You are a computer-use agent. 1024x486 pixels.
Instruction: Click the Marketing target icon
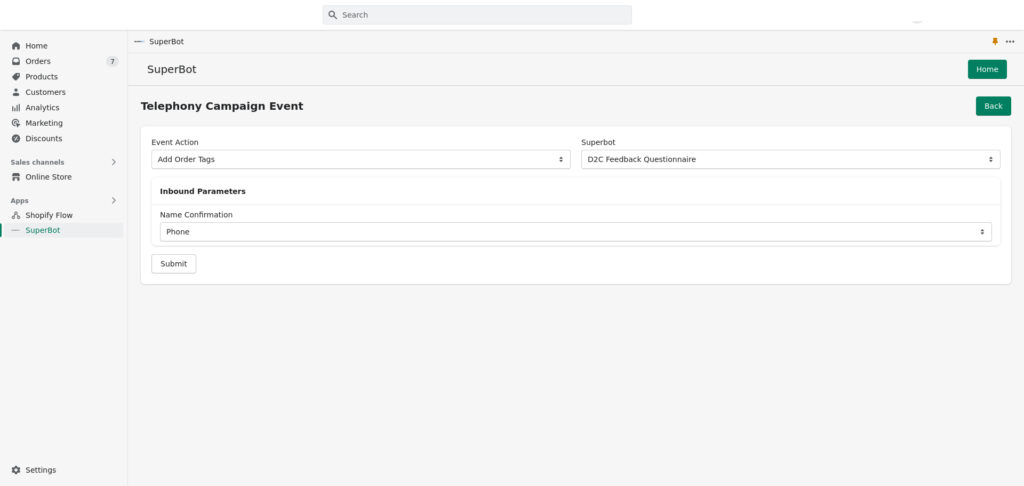(x=16, y=123)
